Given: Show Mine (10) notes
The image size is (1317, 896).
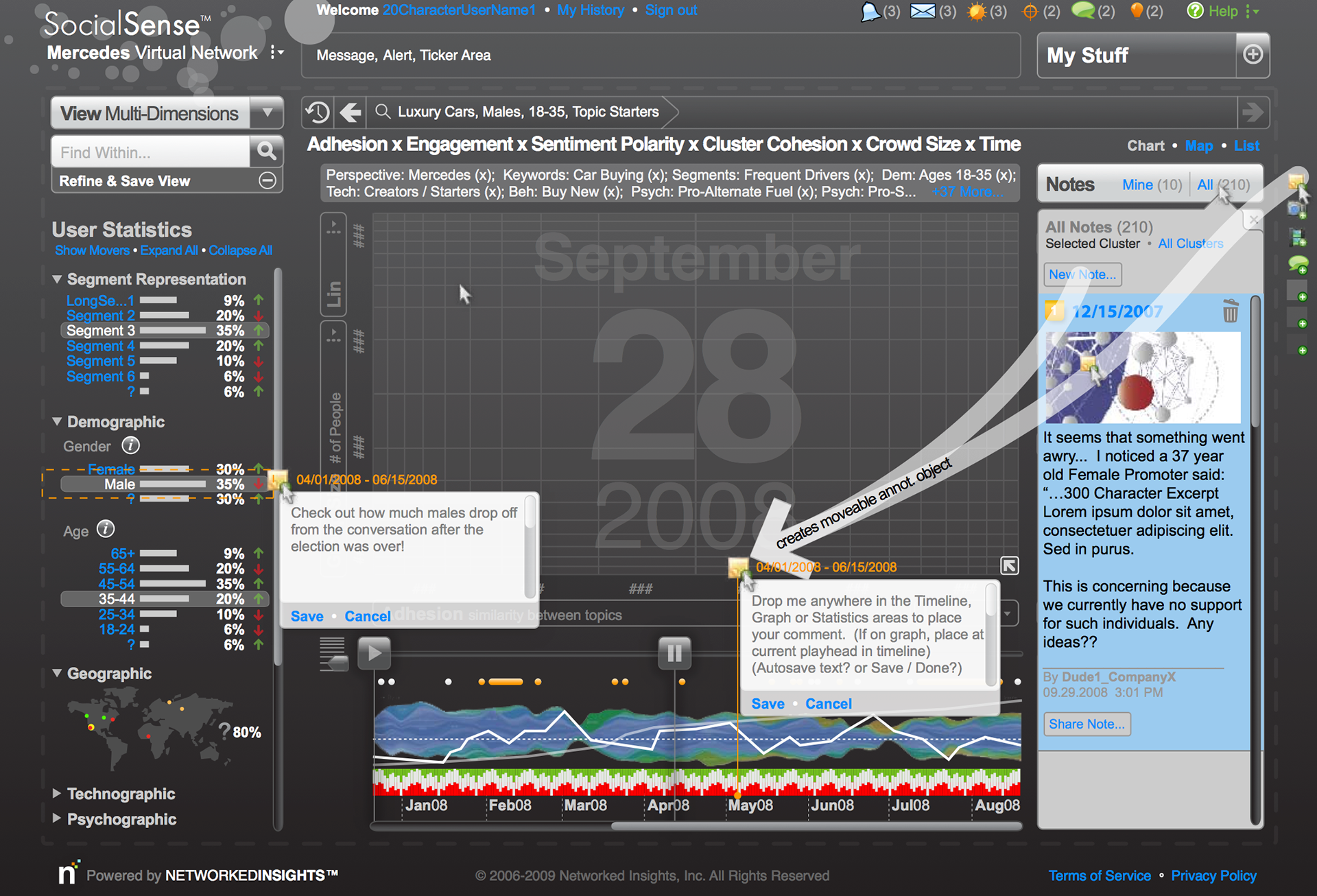Looking at the screenshot, I should click(x=1152, y=185).
